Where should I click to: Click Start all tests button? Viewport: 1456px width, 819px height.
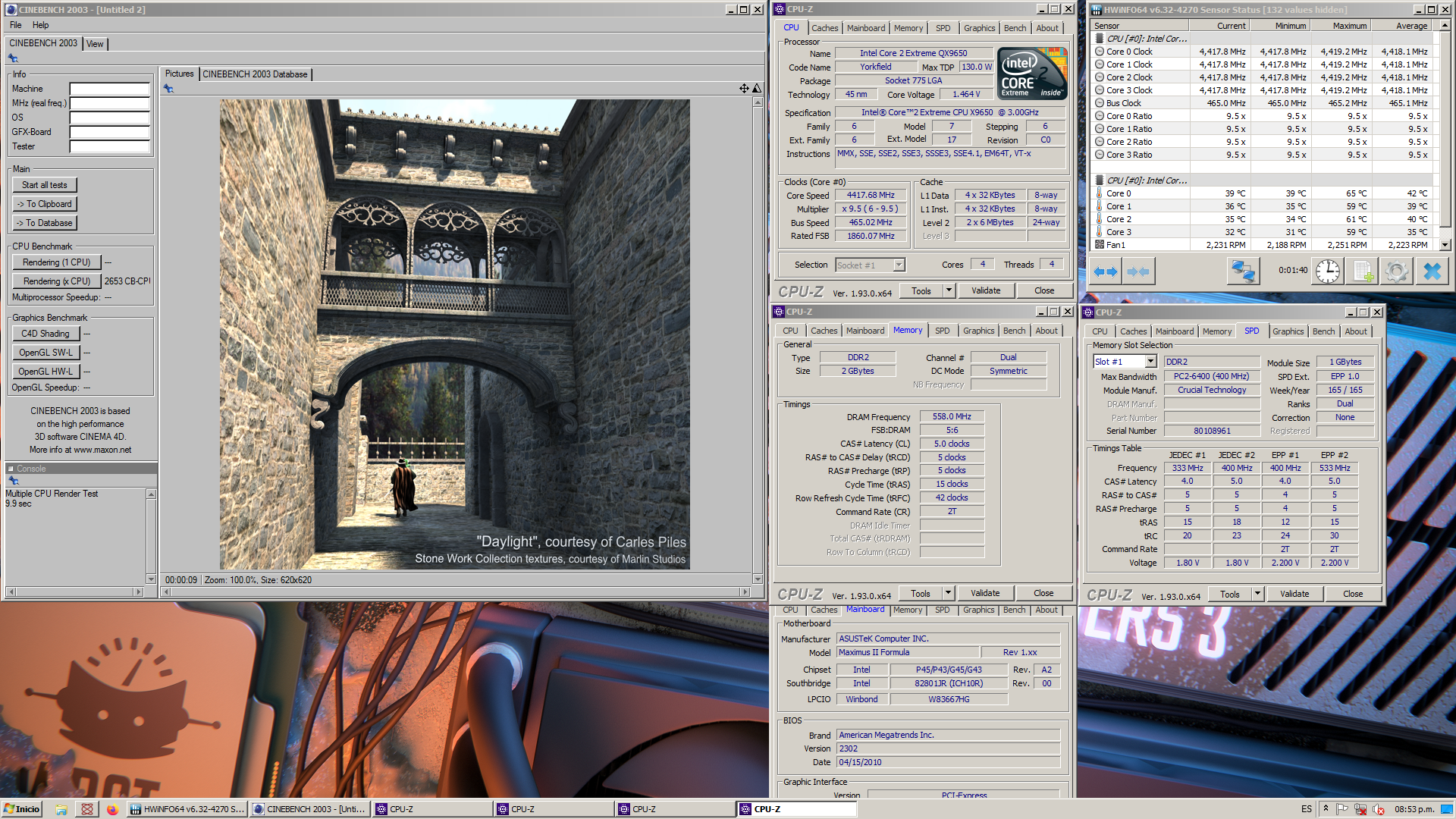pyautogui.click(x=45, y=185)
